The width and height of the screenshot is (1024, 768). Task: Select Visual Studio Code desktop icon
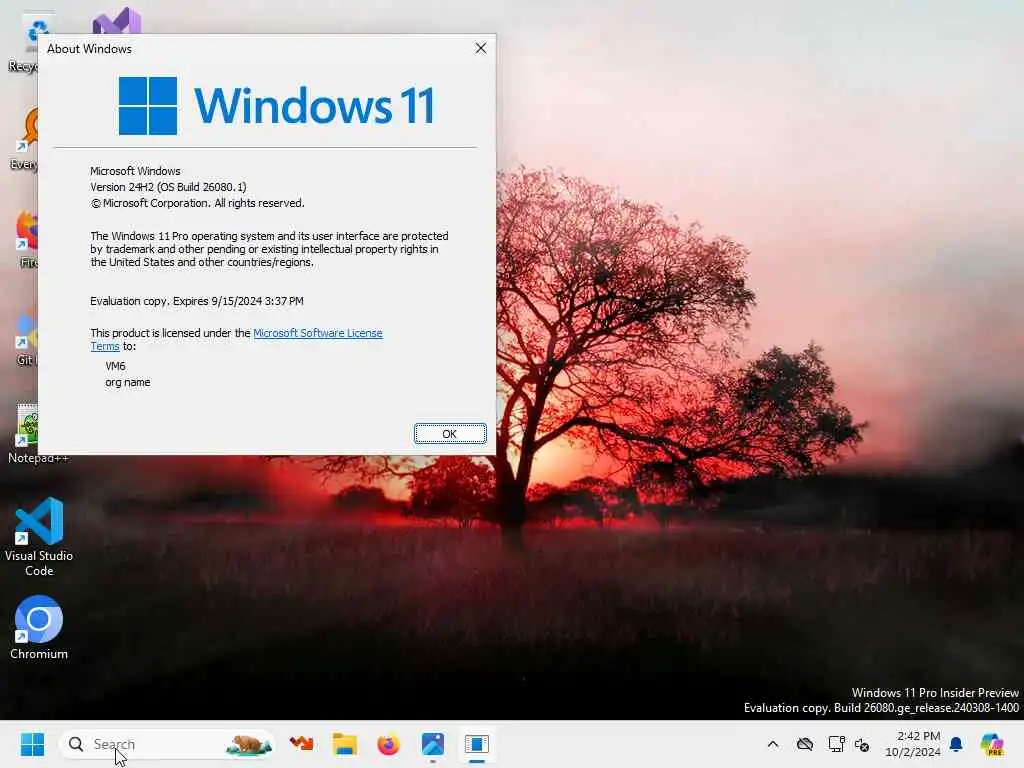[x=39, y=537]
